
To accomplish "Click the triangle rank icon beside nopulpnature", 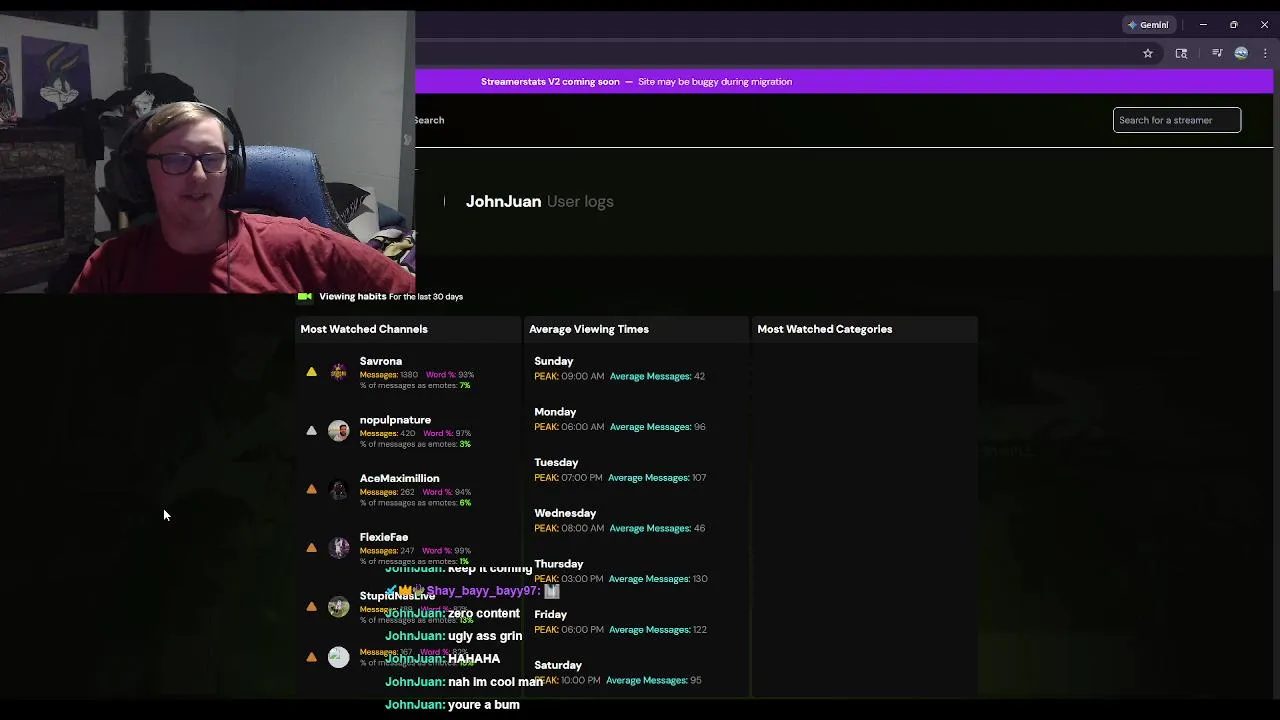I will 311,431.
